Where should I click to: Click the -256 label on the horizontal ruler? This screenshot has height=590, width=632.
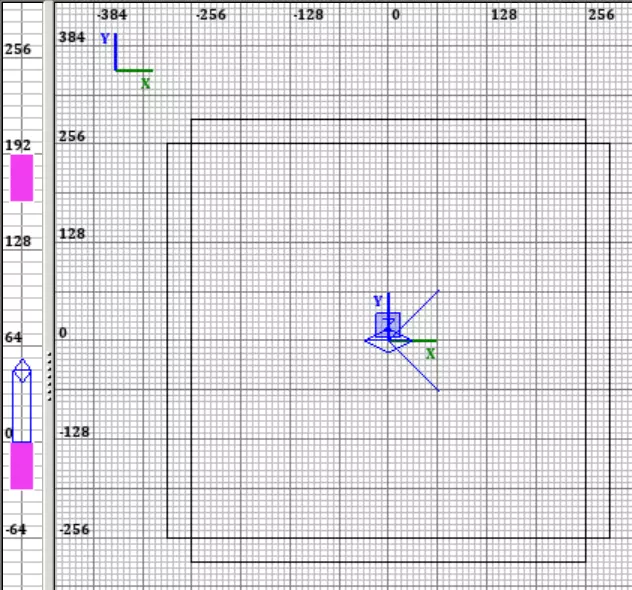click(211, 15)
